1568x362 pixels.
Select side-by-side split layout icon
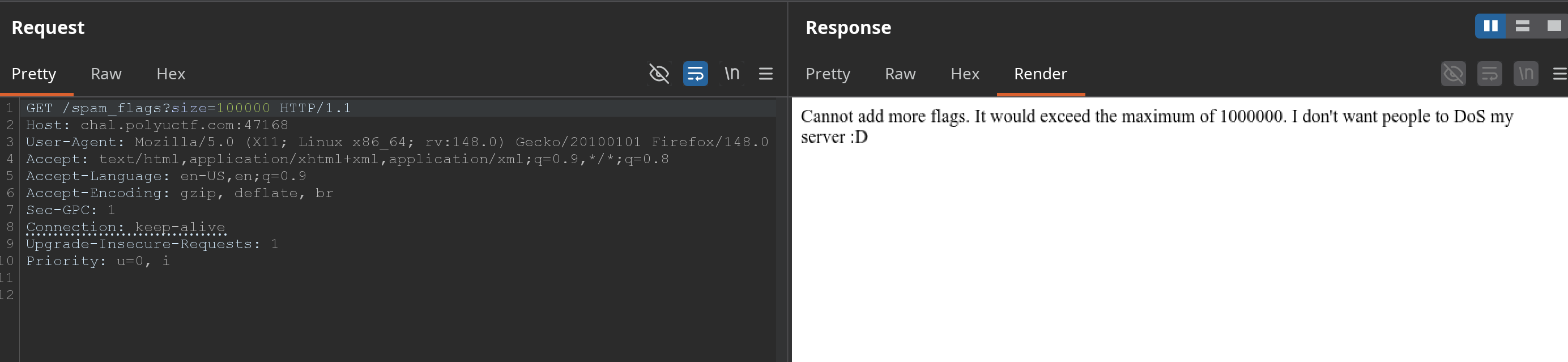(x=1491, y=25)
